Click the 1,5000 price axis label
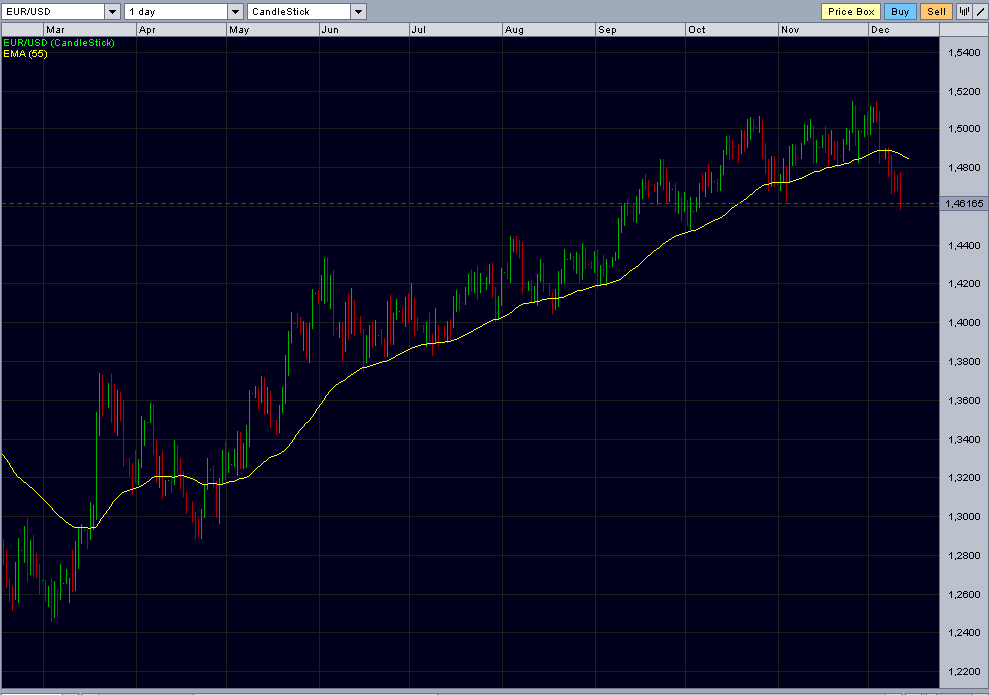 [x=964, y=129]
